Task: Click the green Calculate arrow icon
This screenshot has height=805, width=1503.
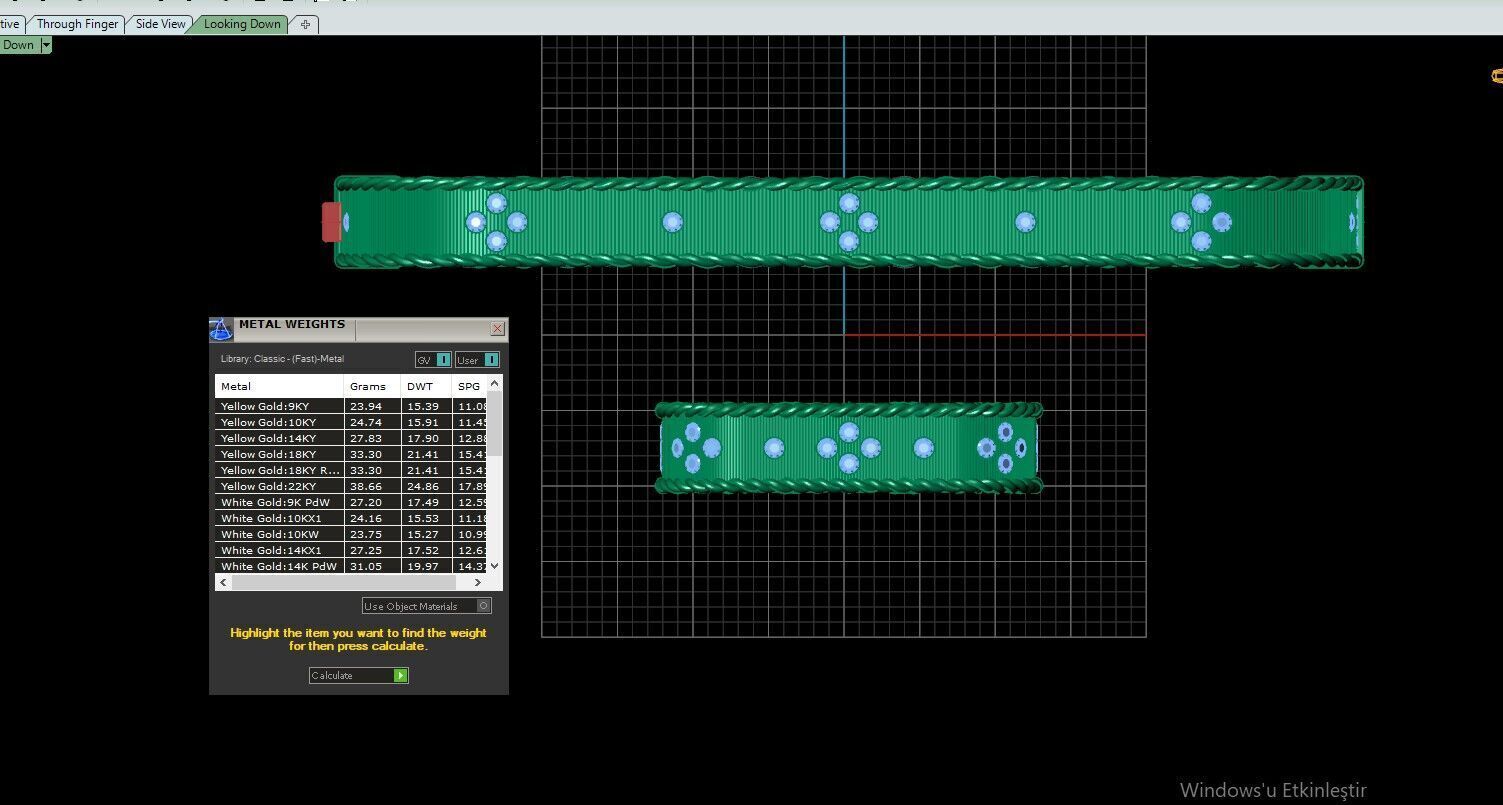Action: point(400,676)
